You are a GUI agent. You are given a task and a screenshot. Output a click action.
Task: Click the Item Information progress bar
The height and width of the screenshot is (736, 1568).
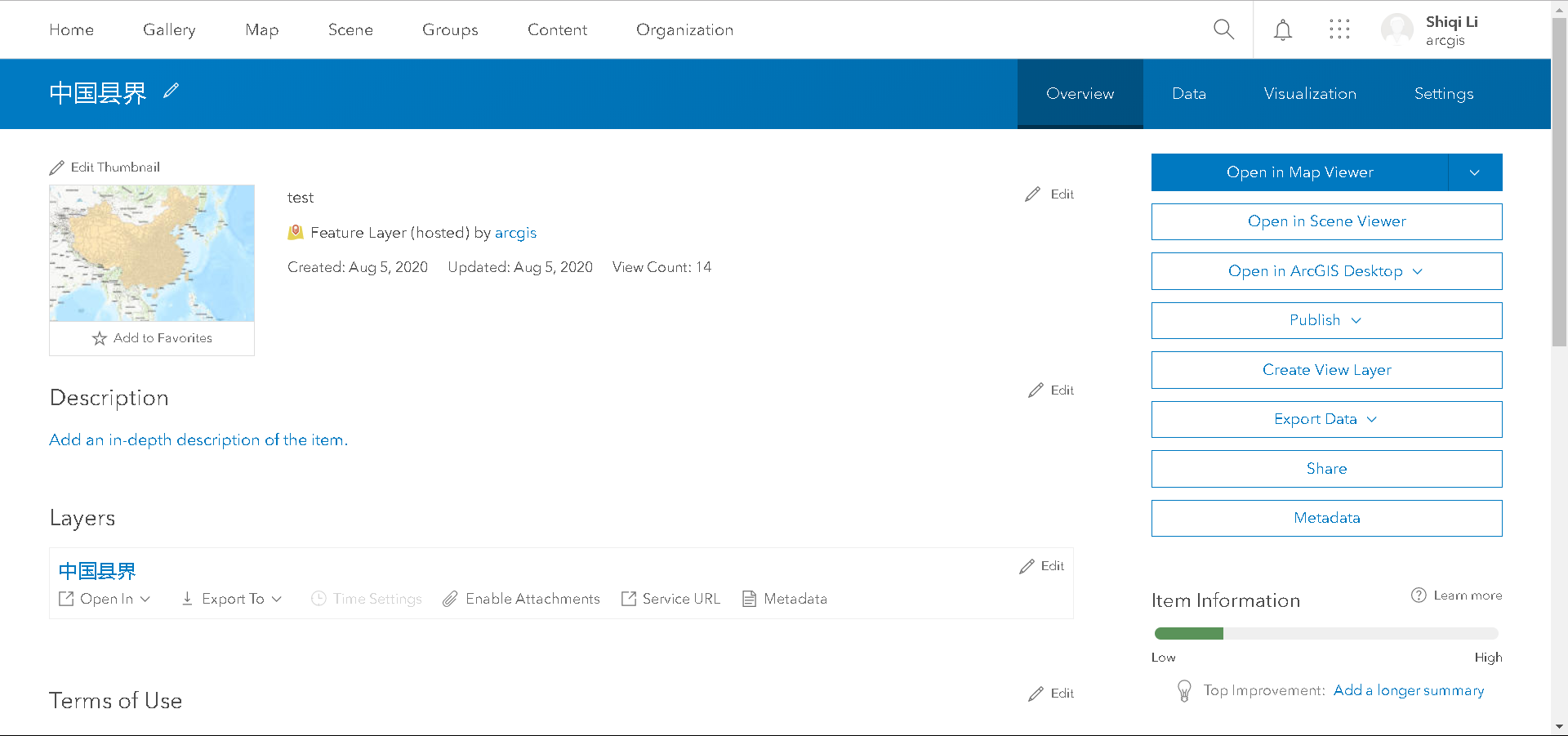tap(1326, 633)
